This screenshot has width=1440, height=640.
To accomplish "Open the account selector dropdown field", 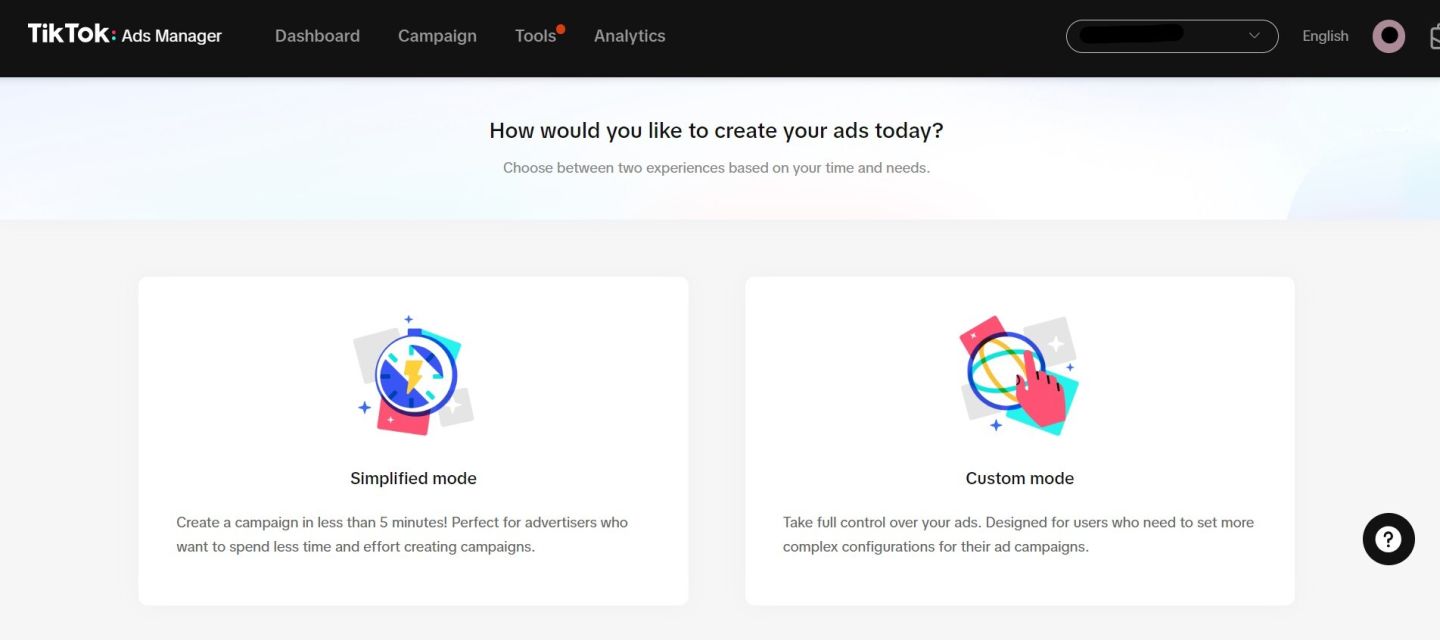I will 1160,36.
